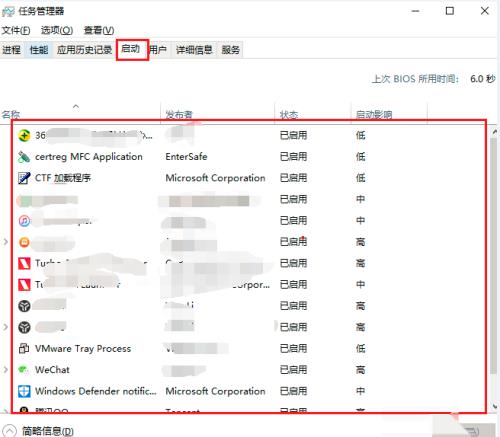
Task: Switch to the 性能 tab
Action: (x=39, y=50)
